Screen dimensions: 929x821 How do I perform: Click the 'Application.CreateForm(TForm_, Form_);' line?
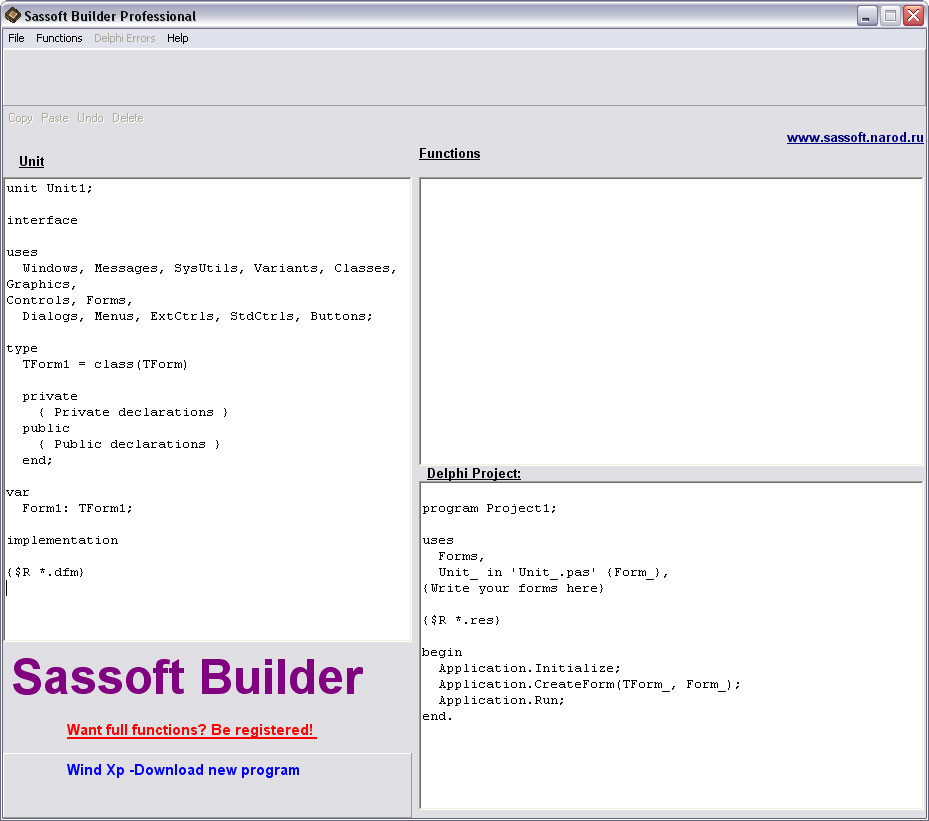click(590, 684)
